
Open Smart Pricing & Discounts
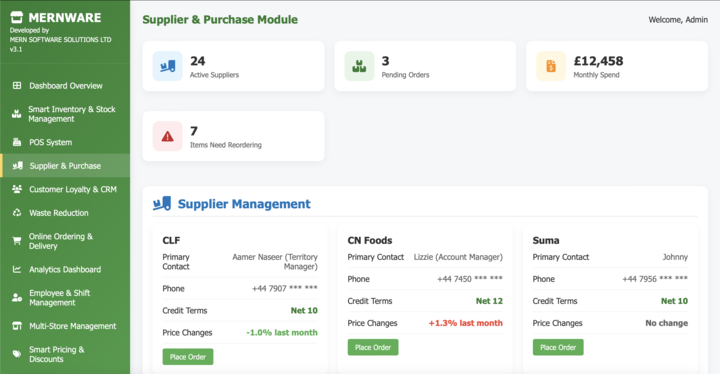[x=65, y=354]
